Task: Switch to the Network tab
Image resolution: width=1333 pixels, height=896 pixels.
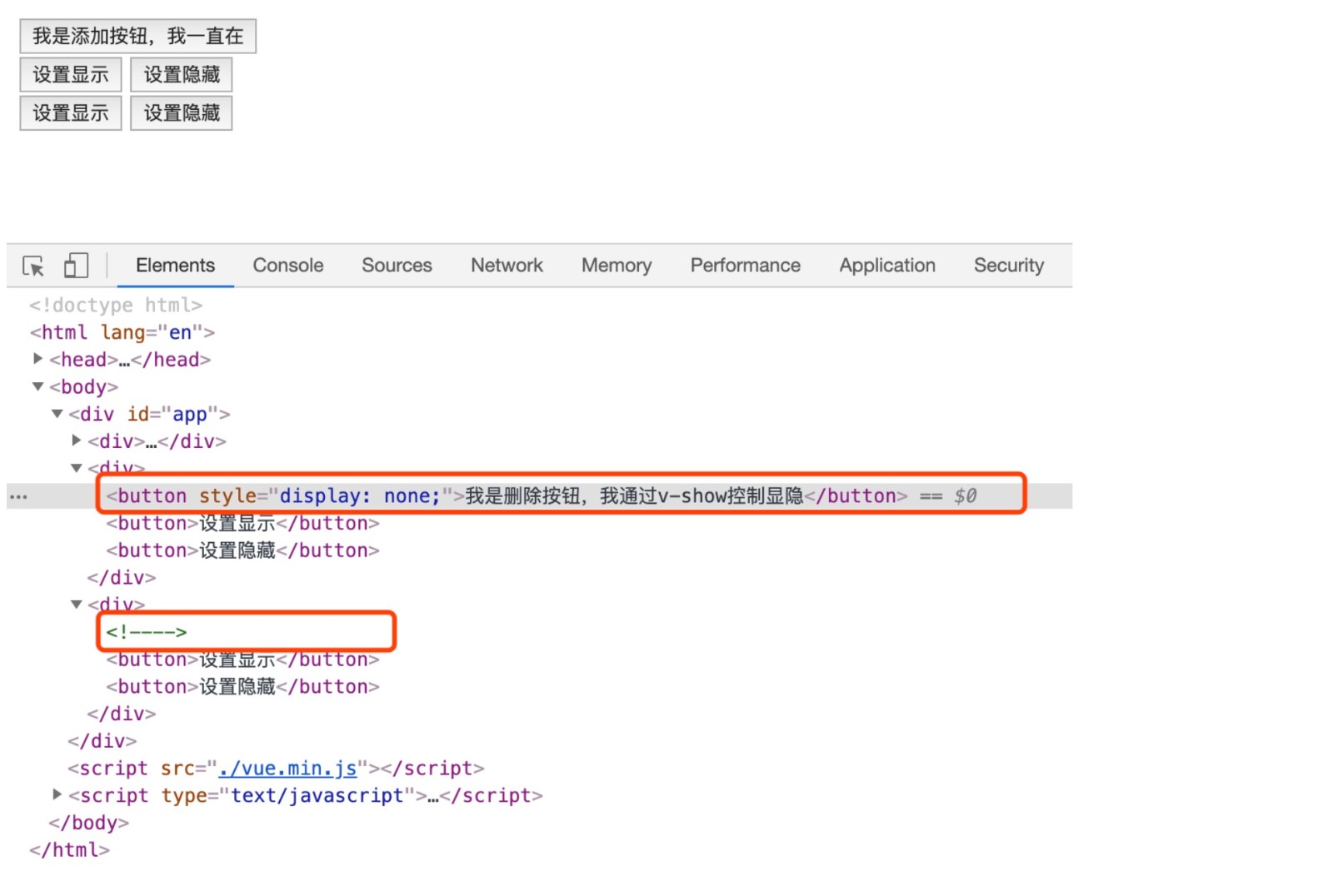Action: point(507,266)
